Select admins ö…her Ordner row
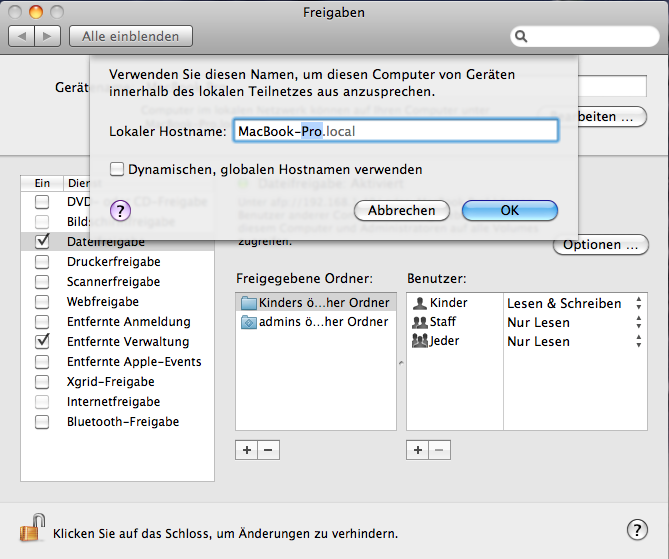The image size is (669, 559). point(316,322)
